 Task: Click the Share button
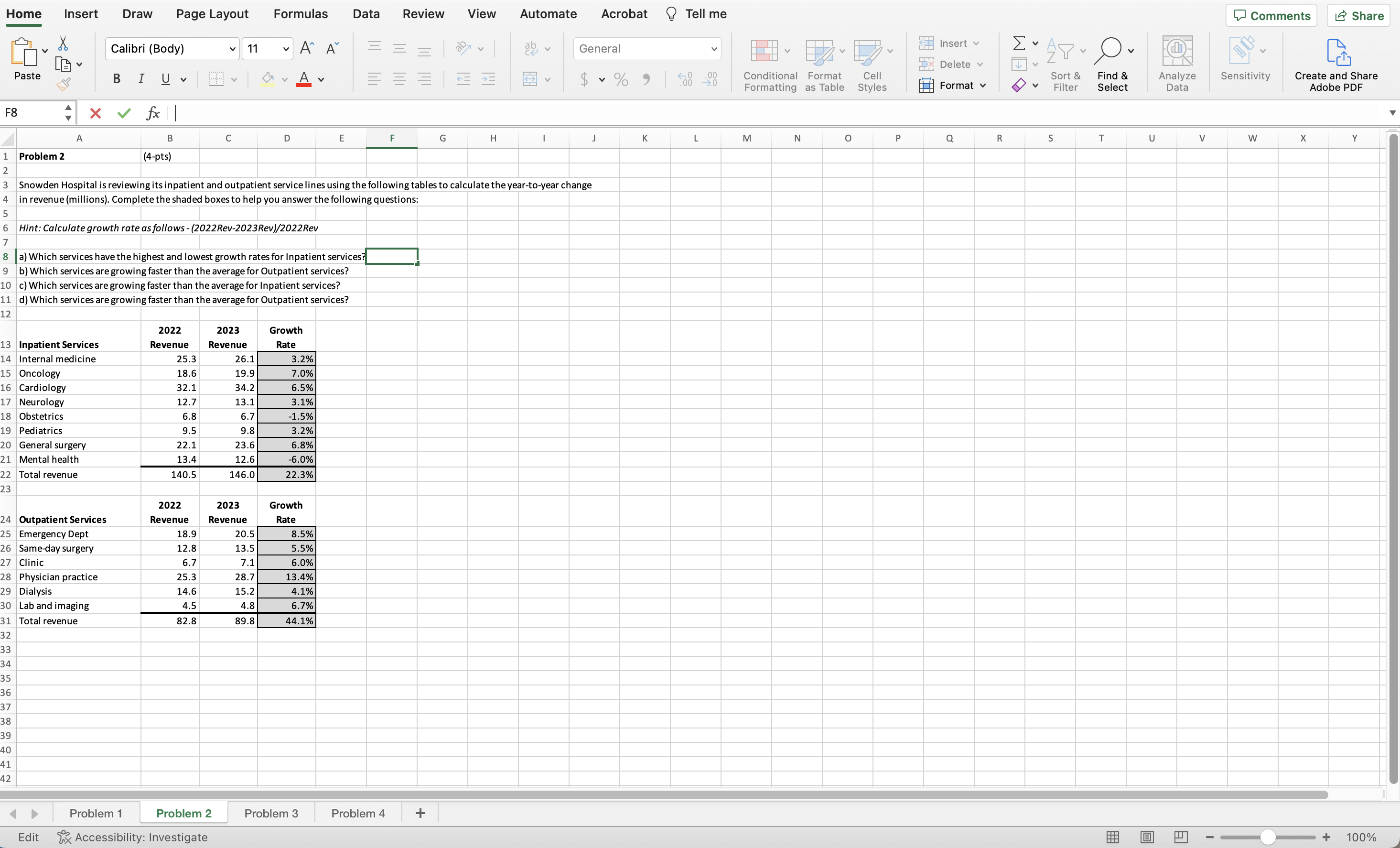point(1359,15)
